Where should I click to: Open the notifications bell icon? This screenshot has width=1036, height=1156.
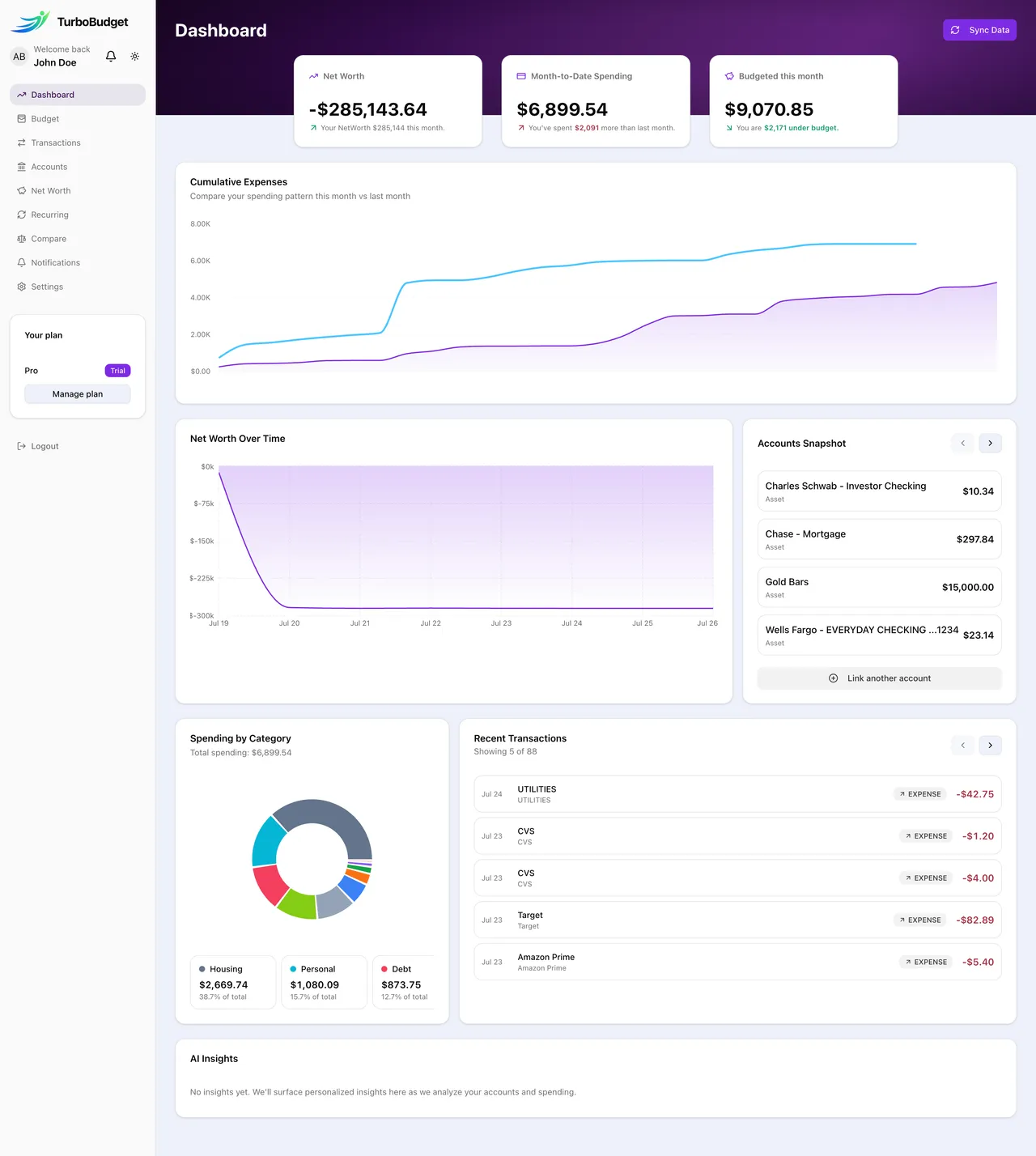click(111, 56)
